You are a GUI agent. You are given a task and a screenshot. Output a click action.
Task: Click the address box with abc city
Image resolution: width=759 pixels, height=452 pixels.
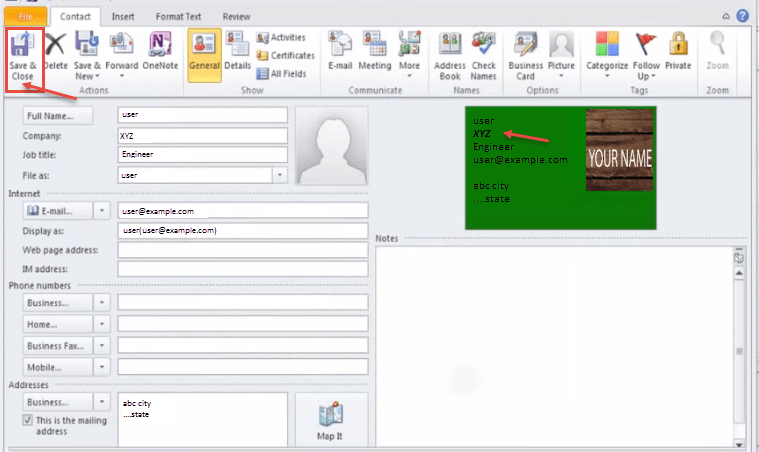click(202, 420)
